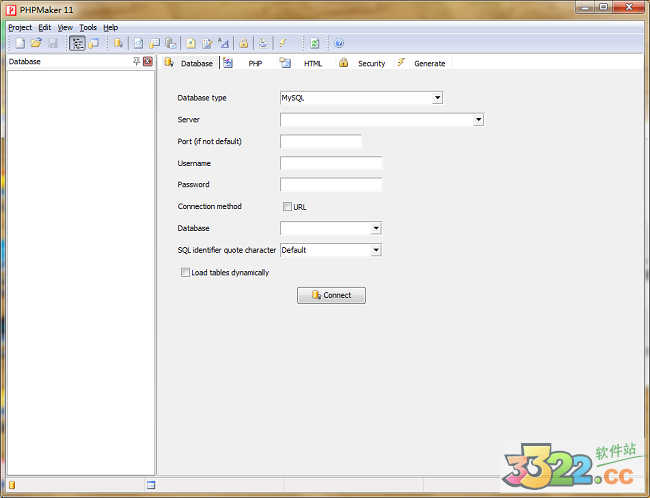Expand the SQL identifier quote character dropdown
This screenshot has height=498, width=650.
(x=376, y=250)
